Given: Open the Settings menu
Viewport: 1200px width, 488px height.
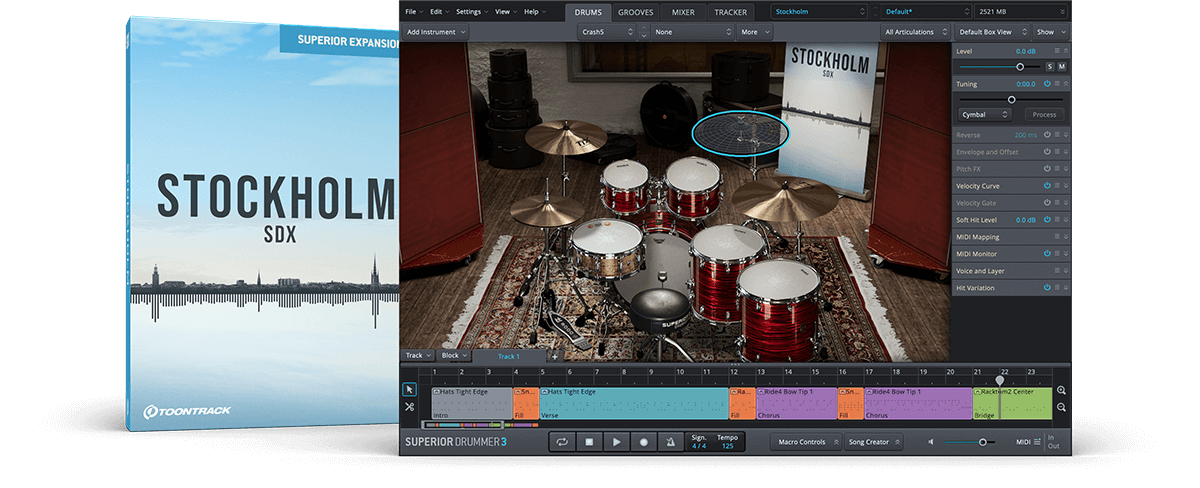Looking at the screenshot, I should (x=470, y=12).
